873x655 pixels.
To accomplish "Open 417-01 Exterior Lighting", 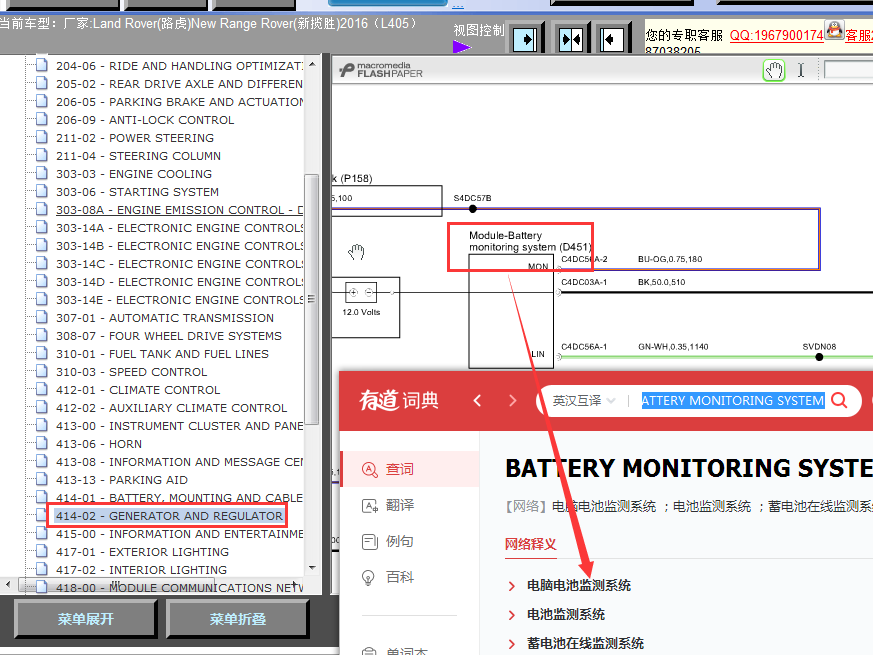I will (x=142, y=552).
